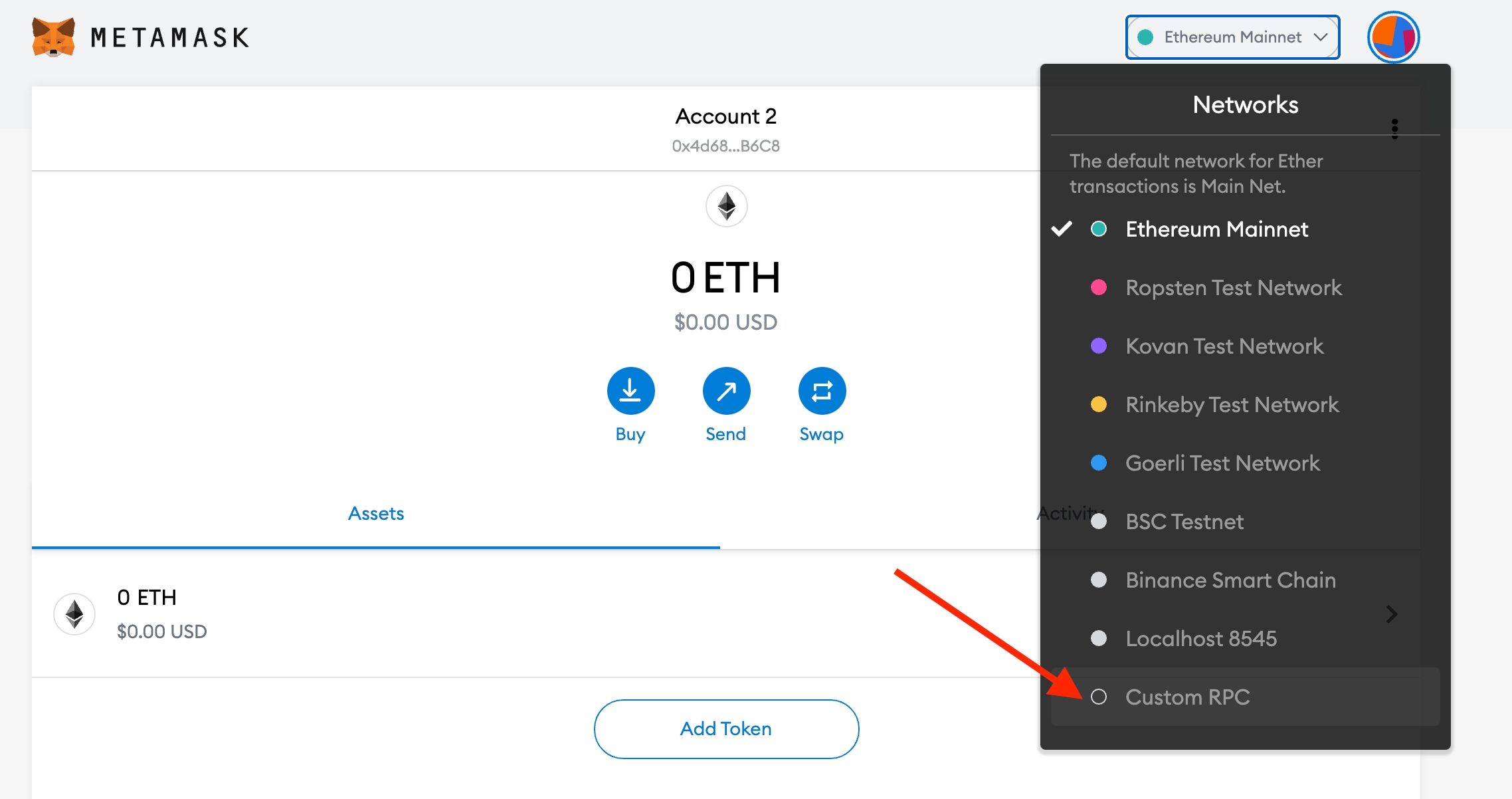
Task: Click the Swap icon button
Action: click(822, 391)
